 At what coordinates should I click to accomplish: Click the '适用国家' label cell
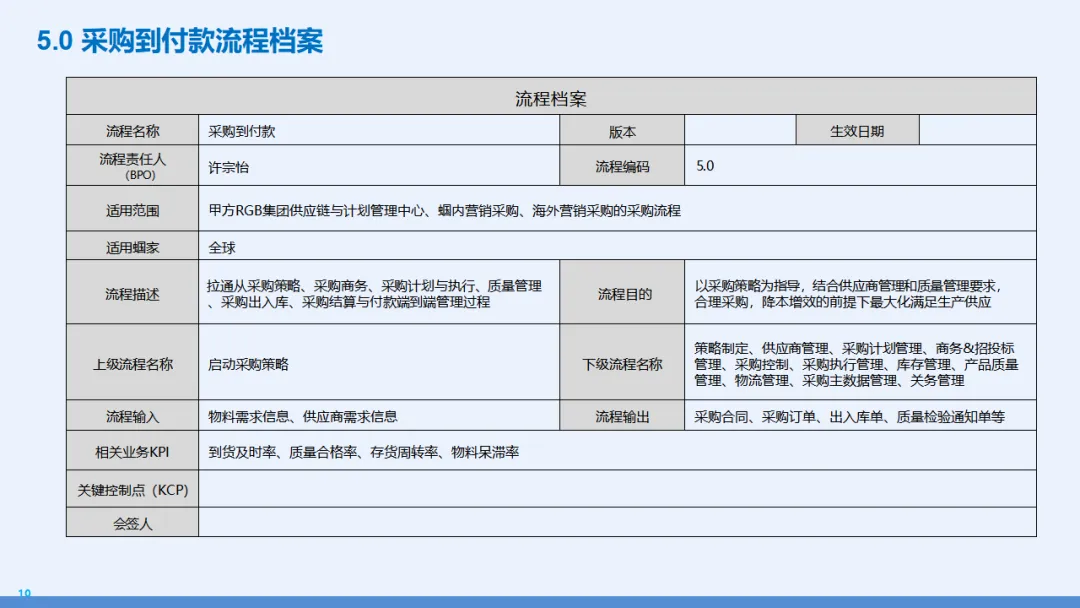click(x=132, y=246)
